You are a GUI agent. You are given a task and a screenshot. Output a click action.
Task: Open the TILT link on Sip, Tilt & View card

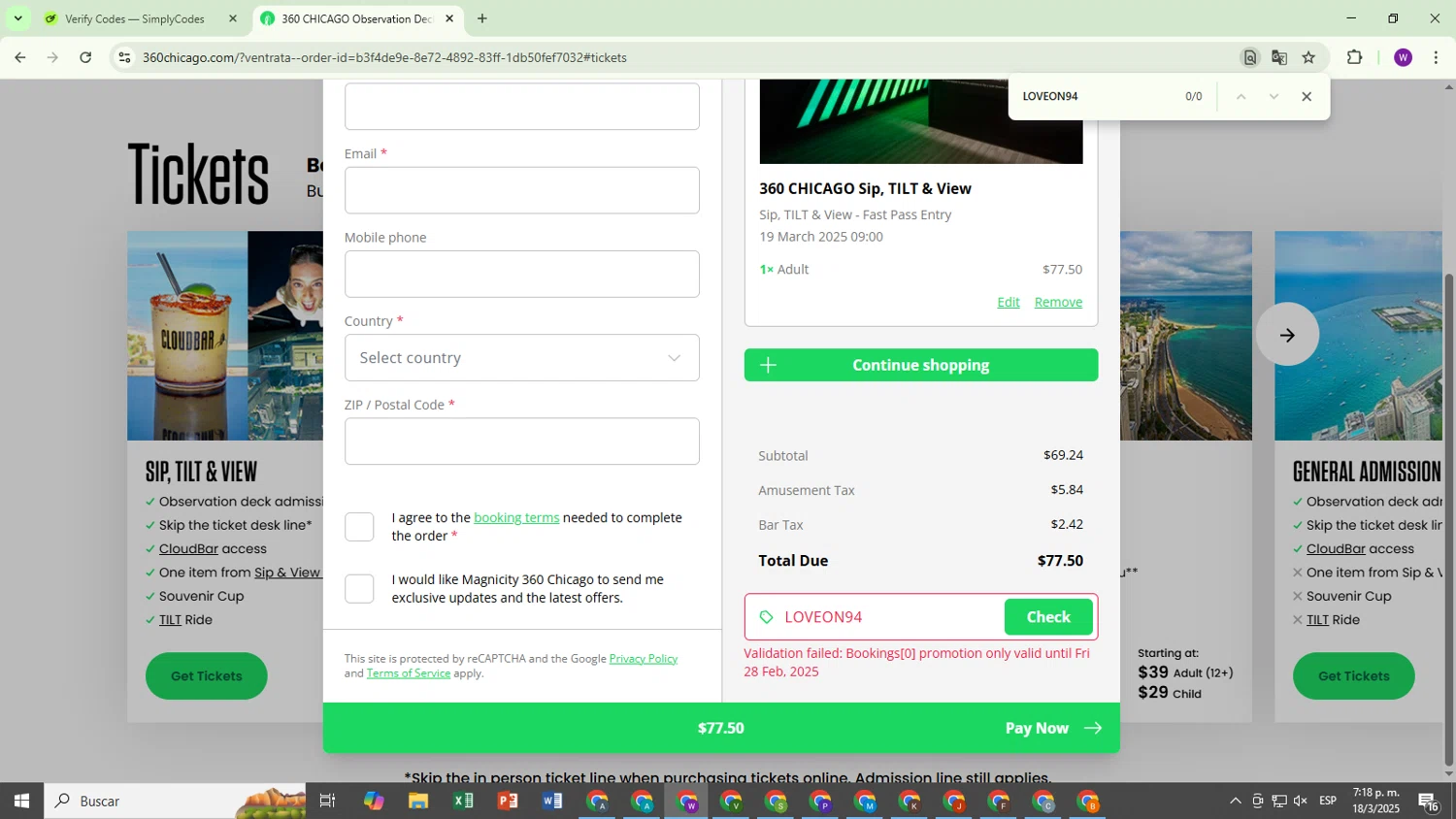[x=170, y=620]
